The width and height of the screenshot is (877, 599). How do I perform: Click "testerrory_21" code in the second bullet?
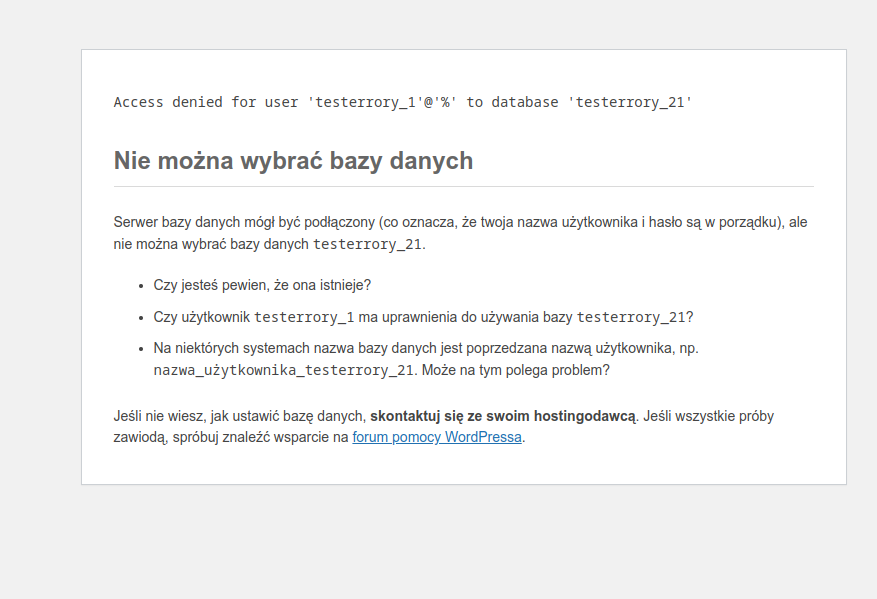click(630, 318)
